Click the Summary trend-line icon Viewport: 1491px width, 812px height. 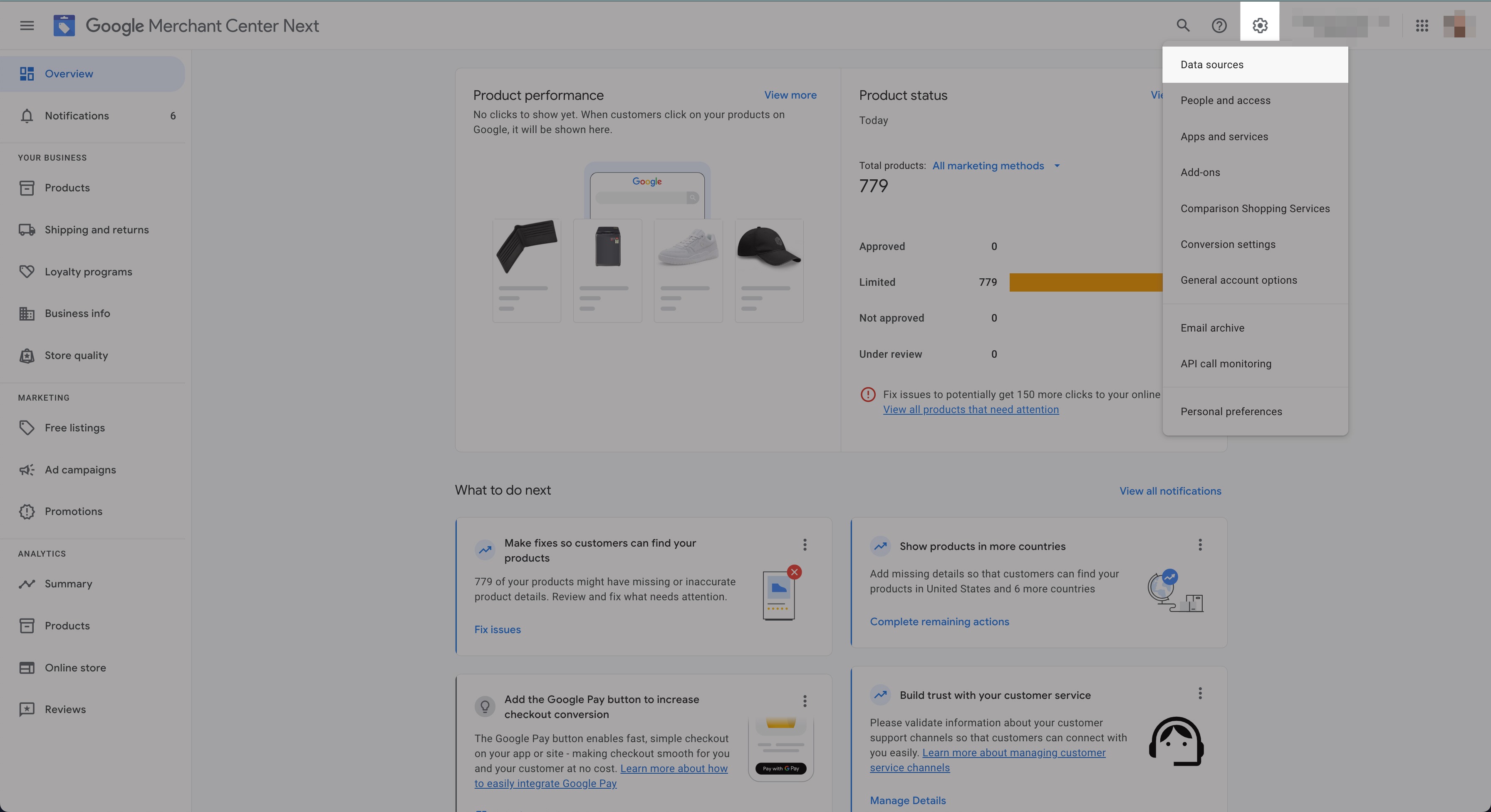tap(27, 583)
